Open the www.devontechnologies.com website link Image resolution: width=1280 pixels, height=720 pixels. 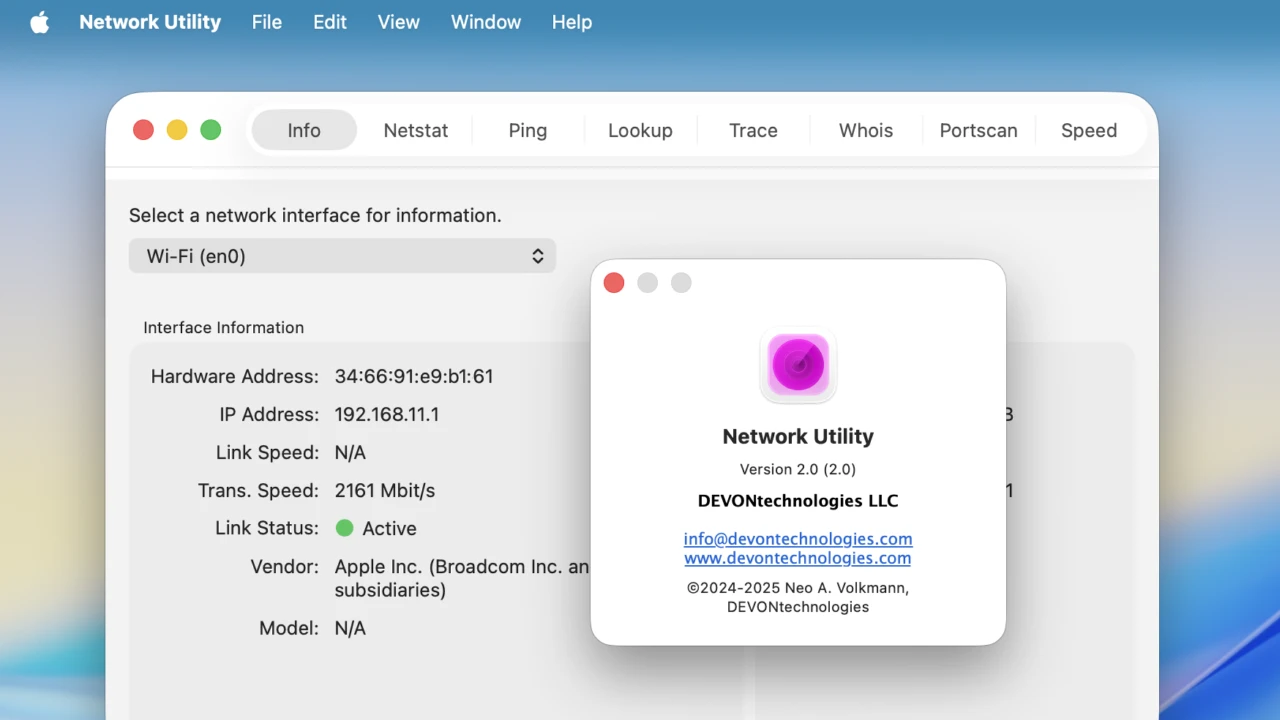coord(798,558)
